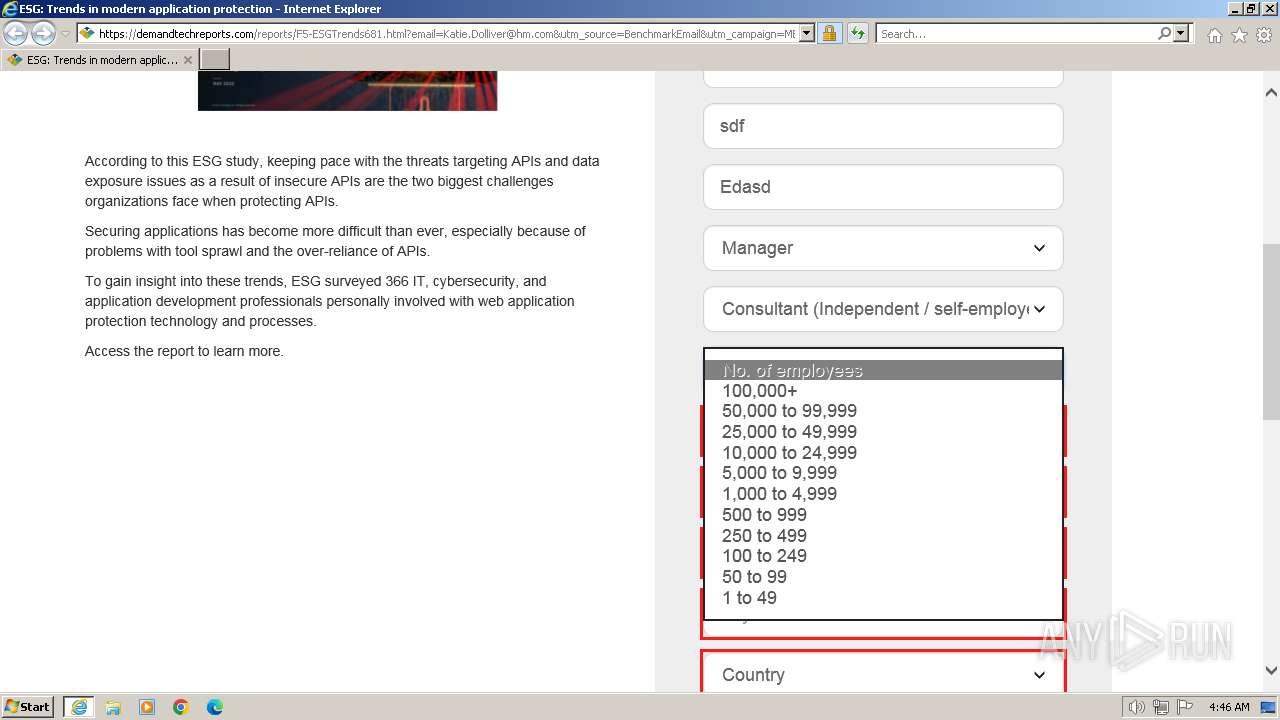Click the Action Center flag tray icon
Screen dimensions: 1280x720
(1185, 707)
